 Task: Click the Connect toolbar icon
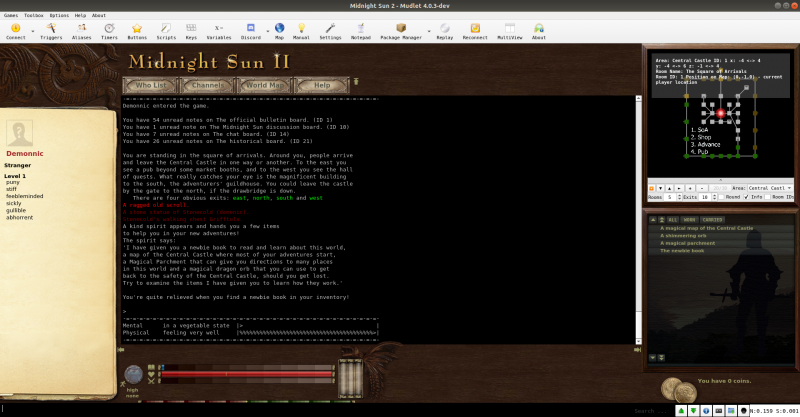[x=15, y=31]
